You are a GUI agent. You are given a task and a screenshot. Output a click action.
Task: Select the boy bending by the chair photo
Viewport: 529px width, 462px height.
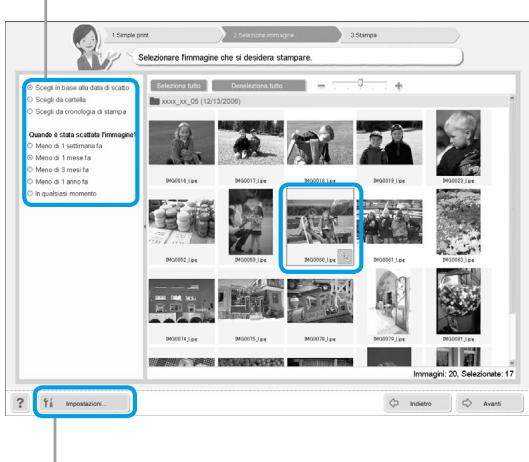(x=320, y=142)
